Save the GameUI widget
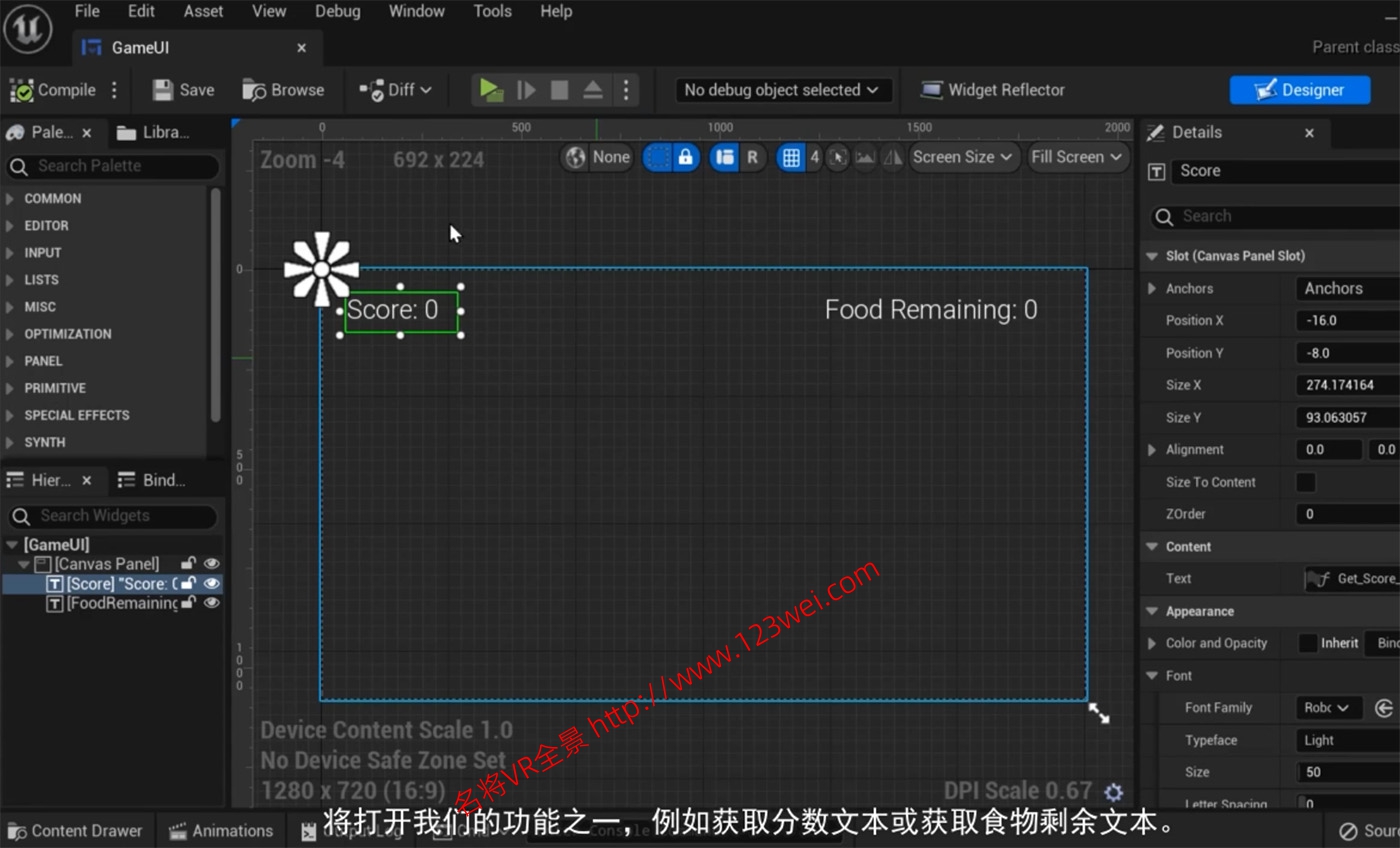The image size is (1400, 848). tap(182, 89)
